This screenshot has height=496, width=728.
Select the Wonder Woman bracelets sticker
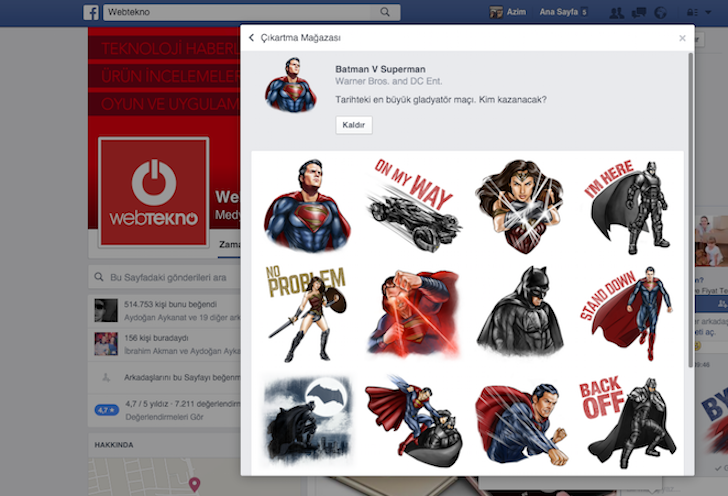pyautogui.click(x=520, y=206)
